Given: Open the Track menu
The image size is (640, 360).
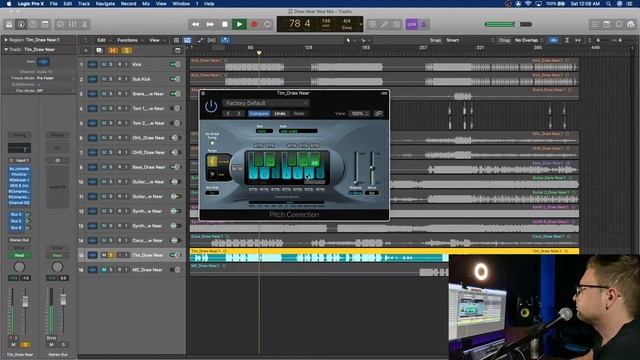Looking at the screenshot, I should click(x=84, y=4).
